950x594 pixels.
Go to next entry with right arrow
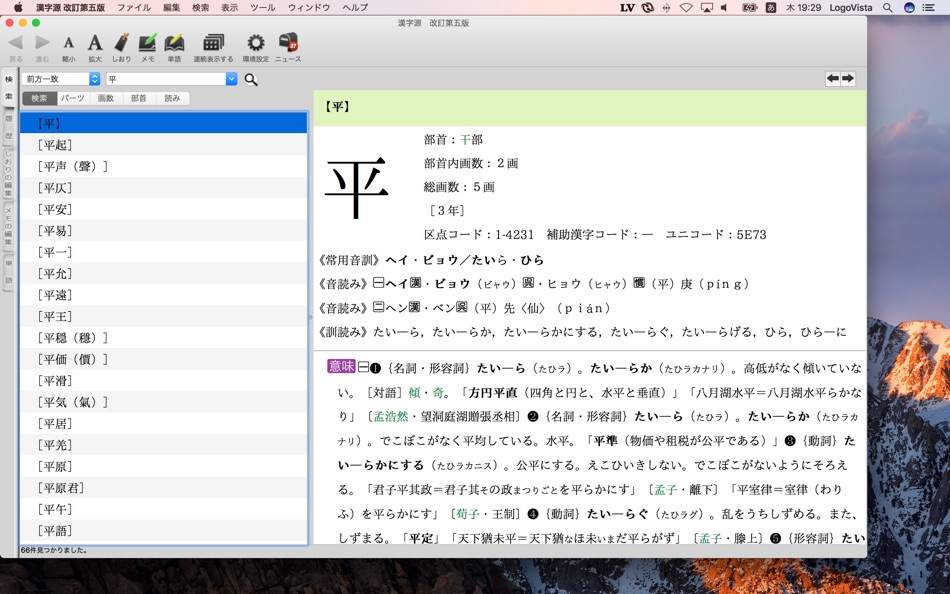point(848,78)
